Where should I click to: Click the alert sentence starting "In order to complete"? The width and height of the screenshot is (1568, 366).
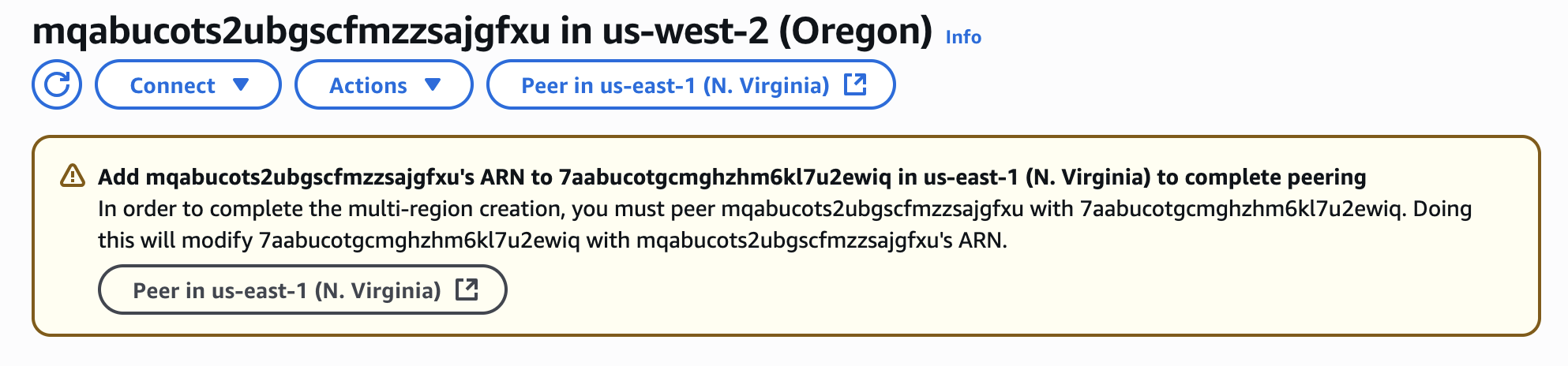[785, 209]
